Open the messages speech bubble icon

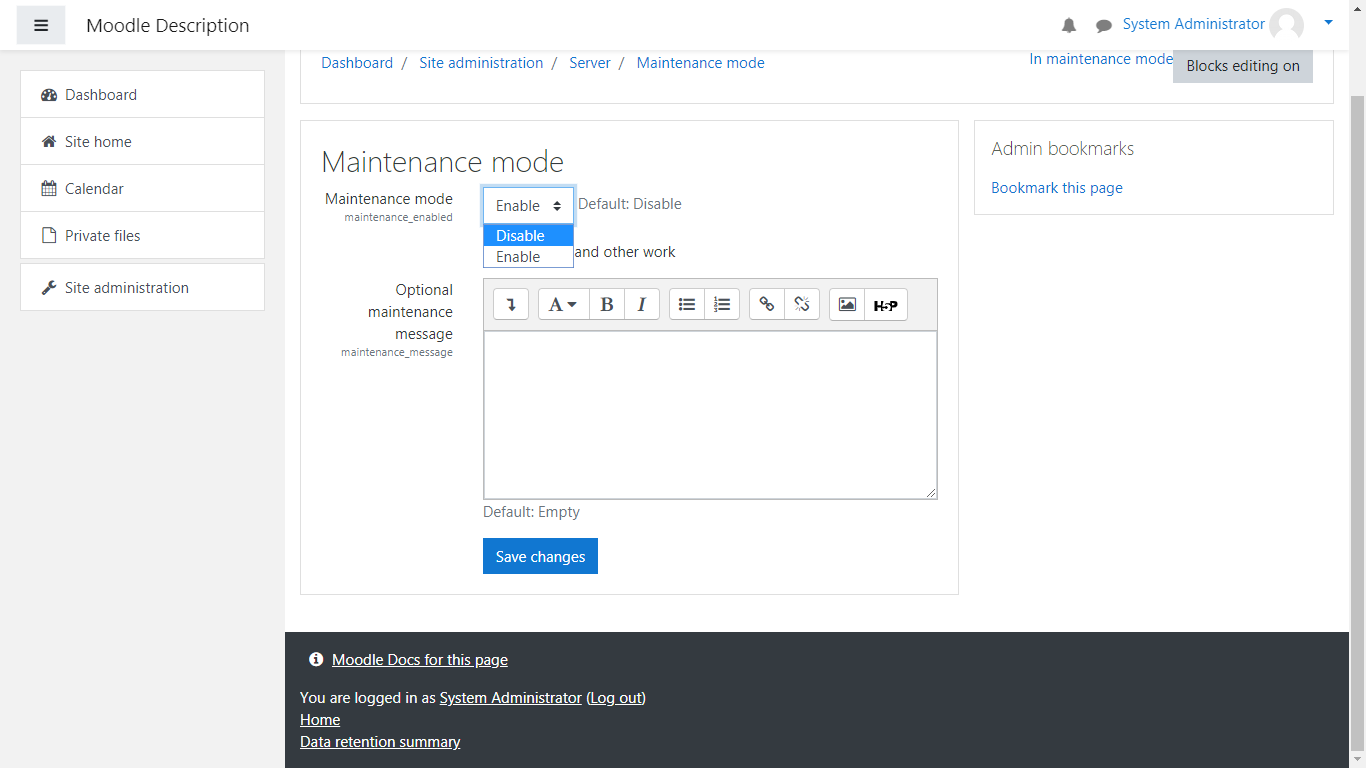[1103, 25]
